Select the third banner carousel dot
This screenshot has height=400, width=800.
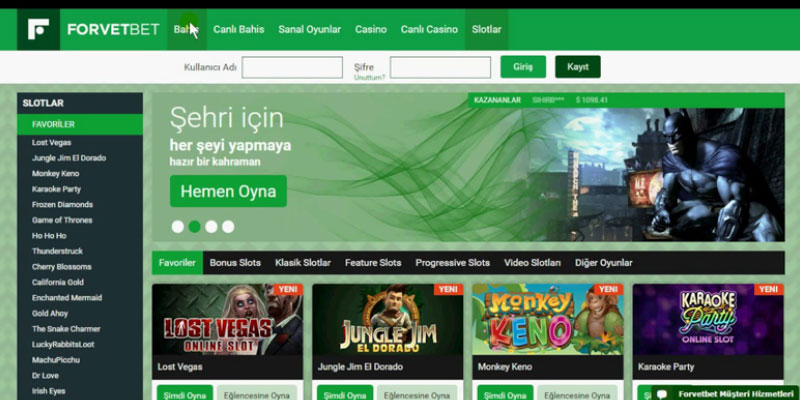[211, 227]
